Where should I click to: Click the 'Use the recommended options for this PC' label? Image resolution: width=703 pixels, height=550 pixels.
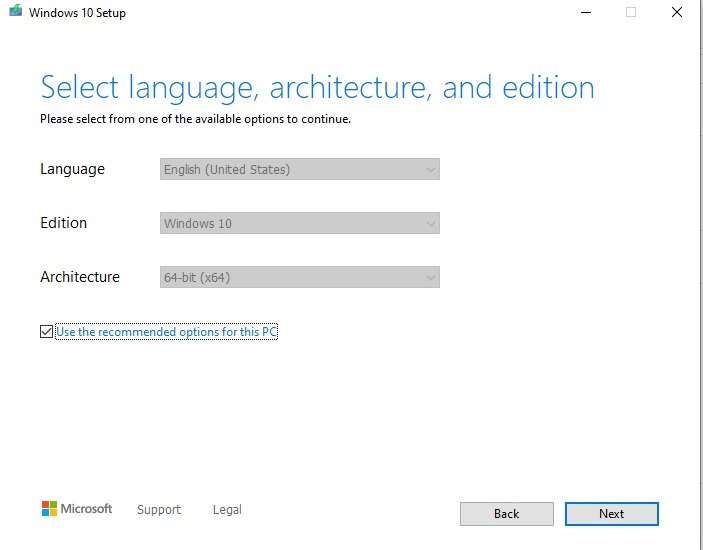click(166, 332)
